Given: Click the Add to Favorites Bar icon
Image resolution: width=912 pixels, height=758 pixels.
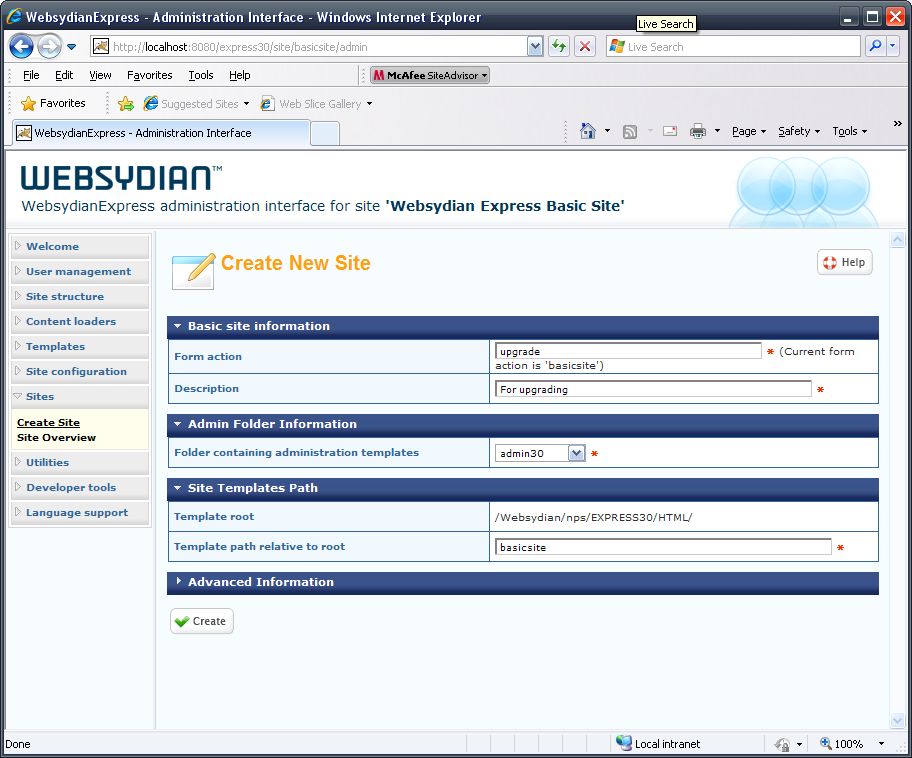Looking at the screenshot, I should point(126,104).
